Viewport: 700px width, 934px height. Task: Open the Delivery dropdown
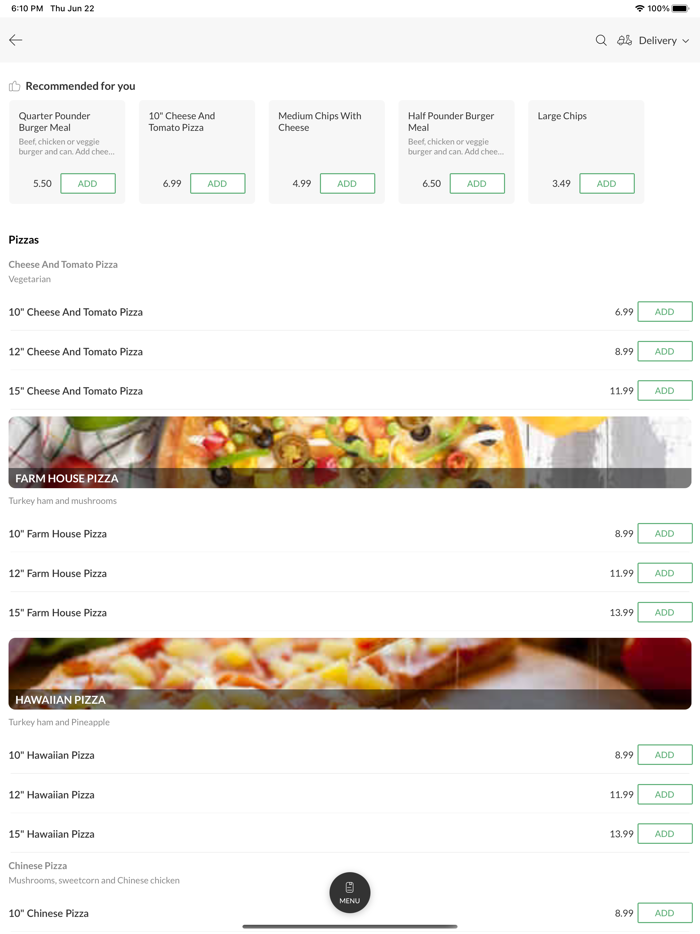pos(658,40)
